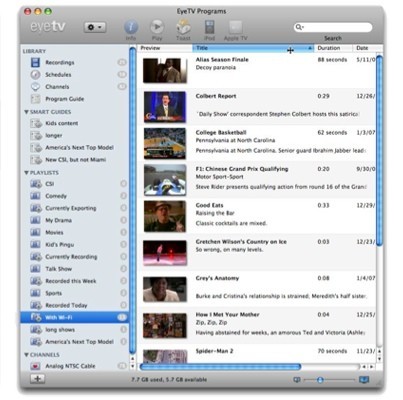Click the list scroll down arrow
The height and width of the screenshot is (400, 403).
(379, 359)
